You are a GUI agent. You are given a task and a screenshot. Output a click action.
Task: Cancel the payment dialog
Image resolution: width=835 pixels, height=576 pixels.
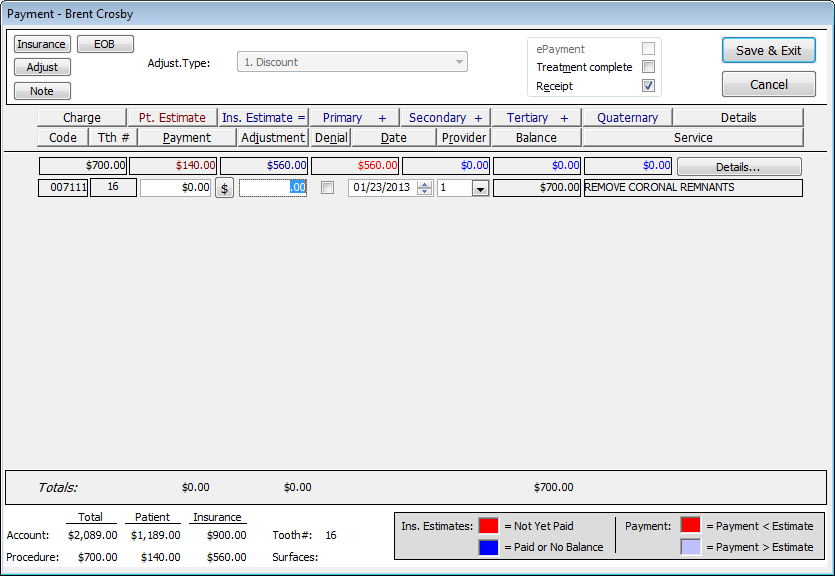point(768,84)
